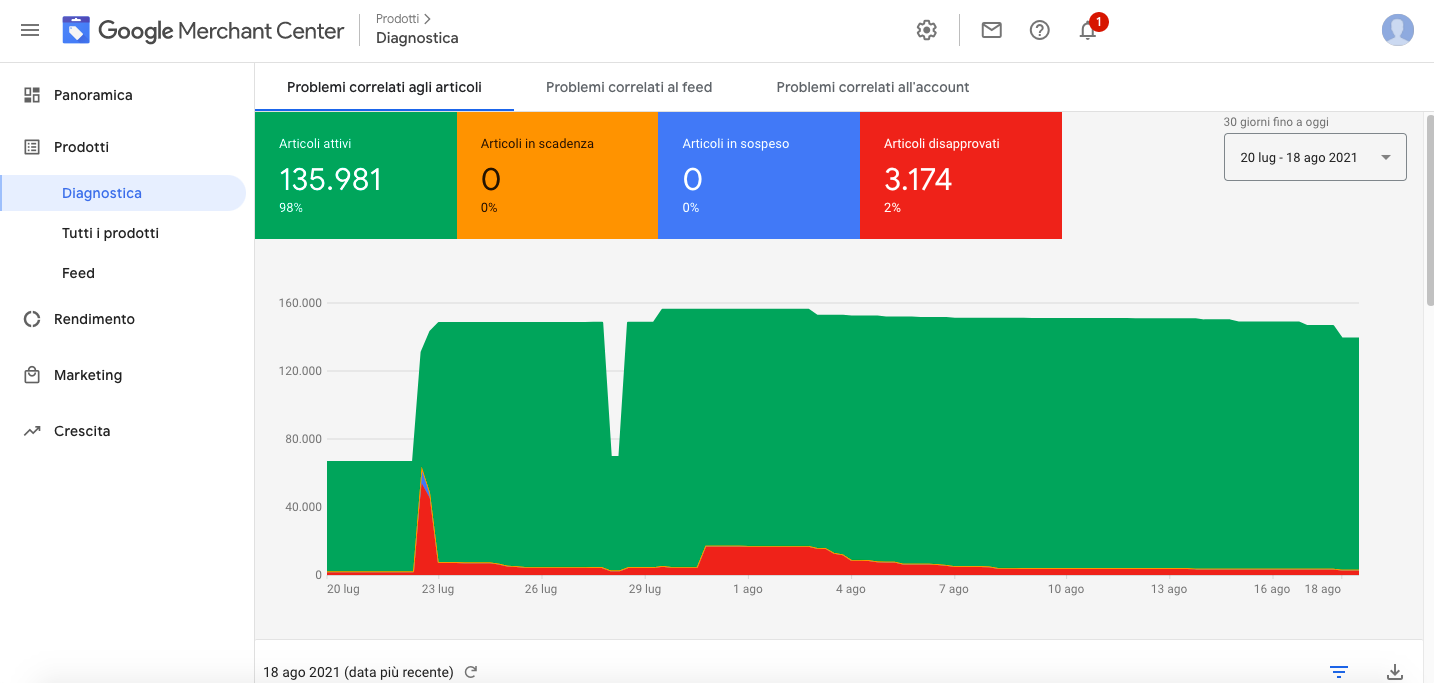Viewport: 1434px width, 683px height.
Task: Expand the Rendimento sidebar section
Action: pos(94,319)
